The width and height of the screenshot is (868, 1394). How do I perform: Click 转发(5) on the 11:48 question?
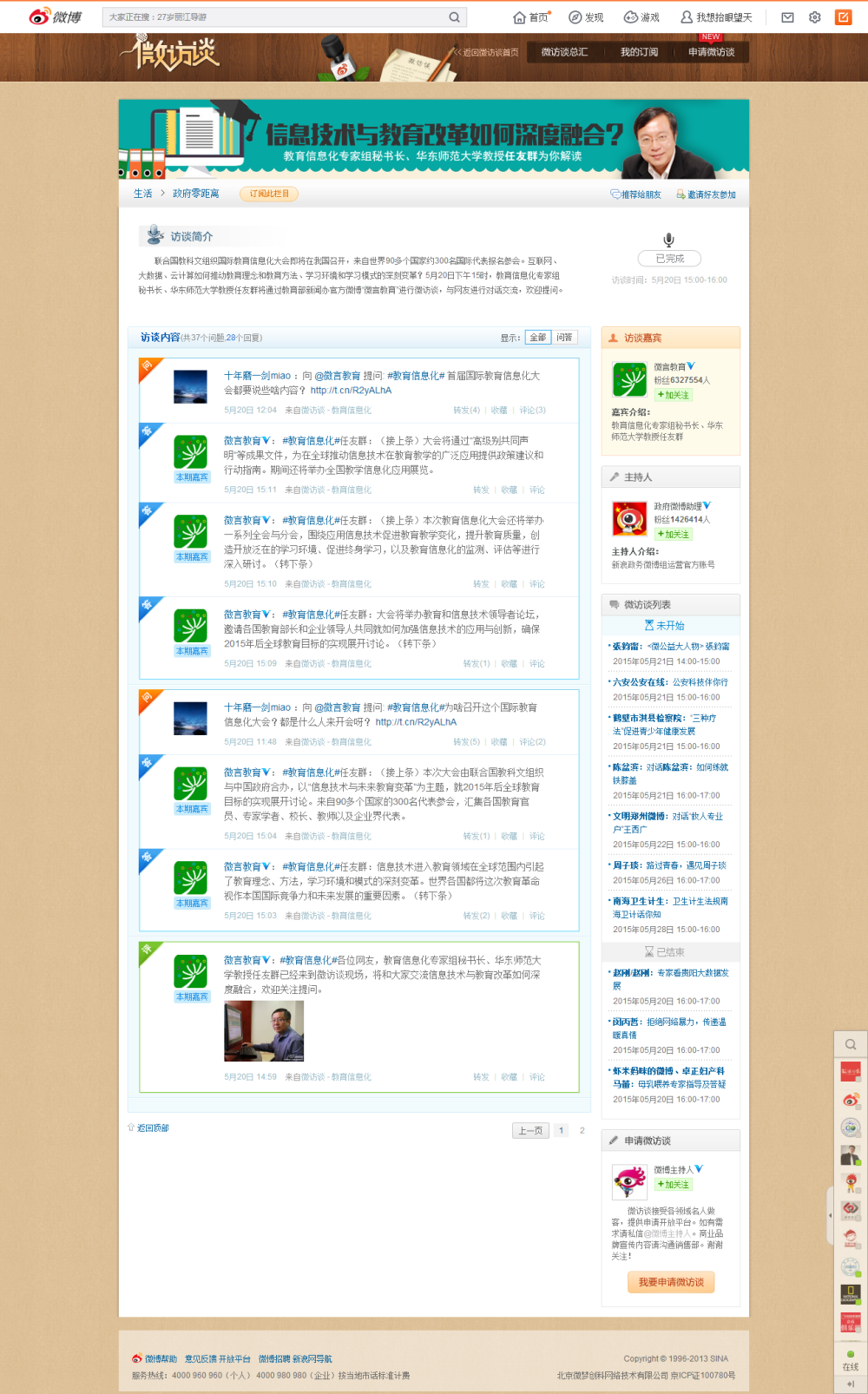[x=466, y=741]
